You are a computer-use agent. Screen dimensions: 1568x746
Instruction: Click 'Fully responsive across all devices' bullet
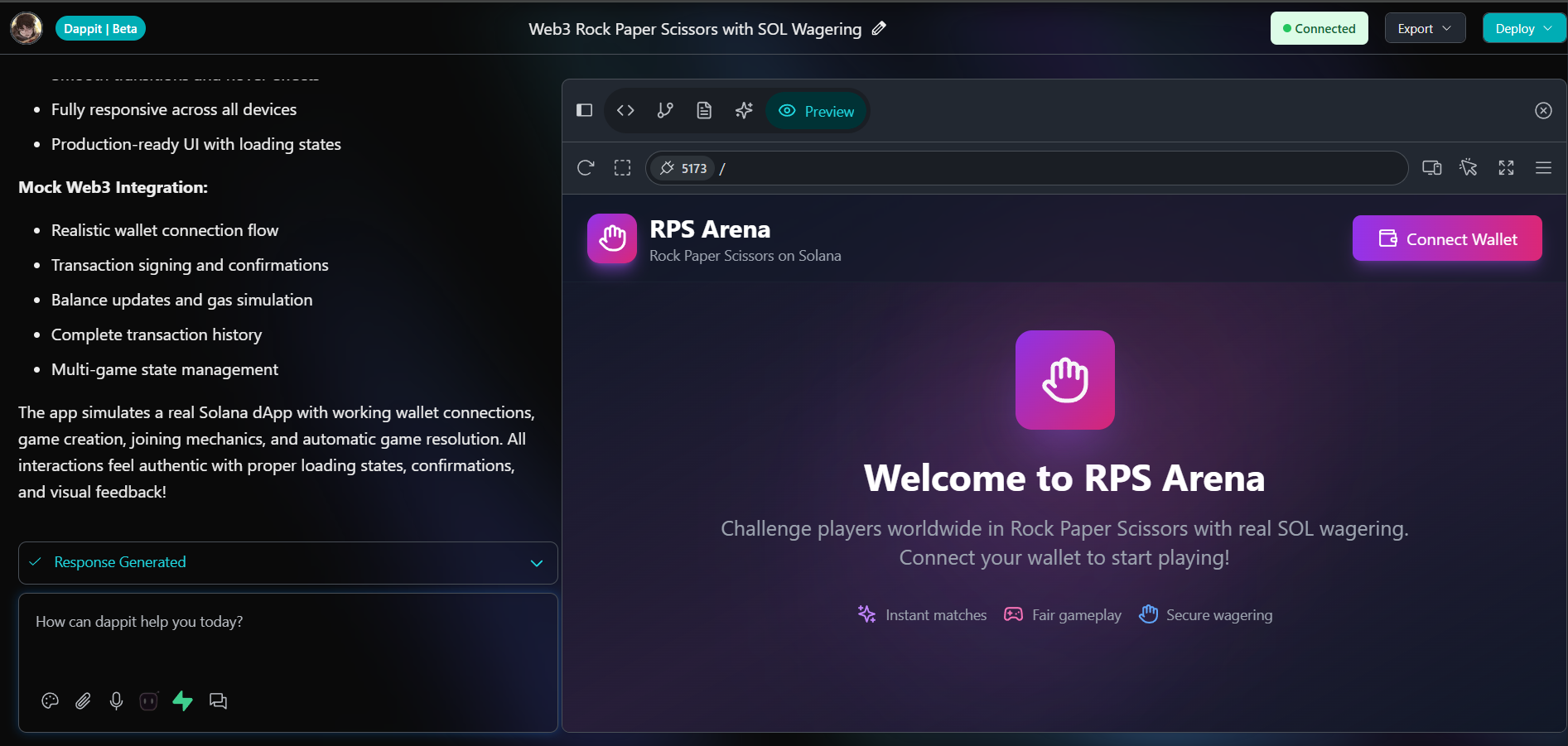(x=174, y=109)
